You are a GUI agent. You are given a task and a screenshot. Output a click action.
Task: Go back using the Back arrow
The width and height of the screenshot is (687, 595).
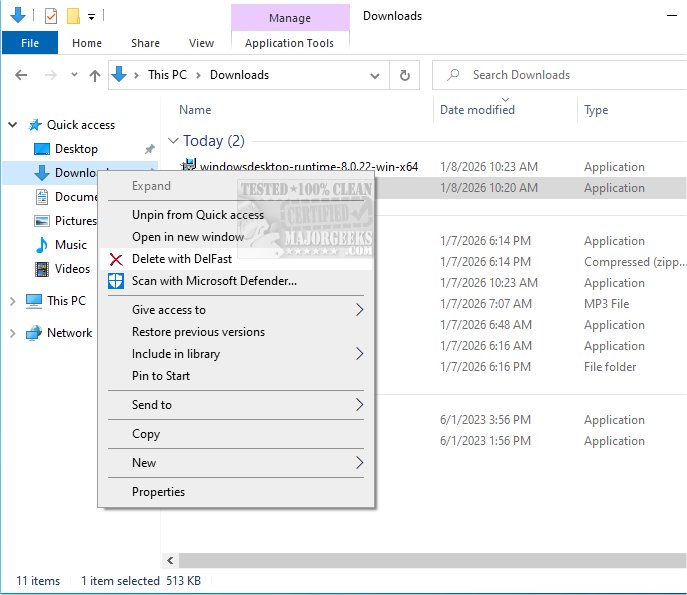(x=21, y=75)
